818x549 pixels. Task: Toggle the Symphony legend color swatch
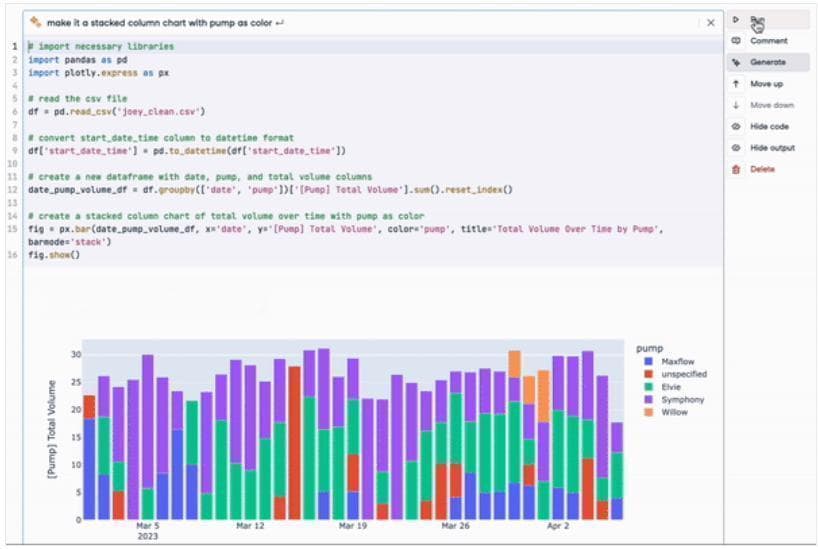click(648, 399)
